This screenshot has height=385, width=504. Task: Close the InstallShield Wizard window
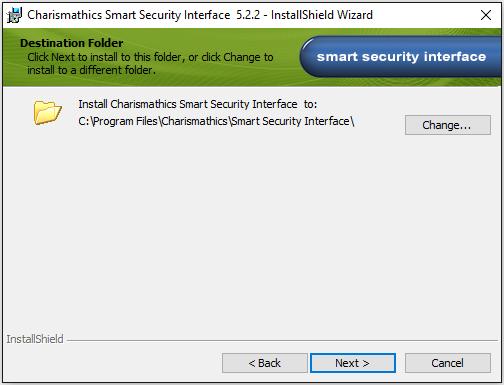[486, 15]
